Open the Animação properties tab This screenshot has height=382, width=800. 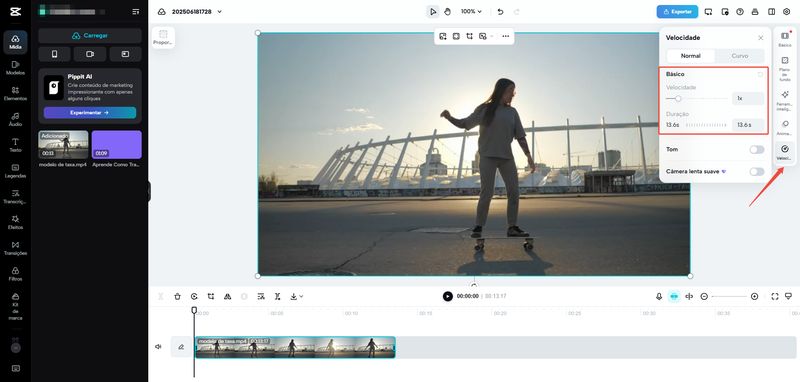(785, 128)
